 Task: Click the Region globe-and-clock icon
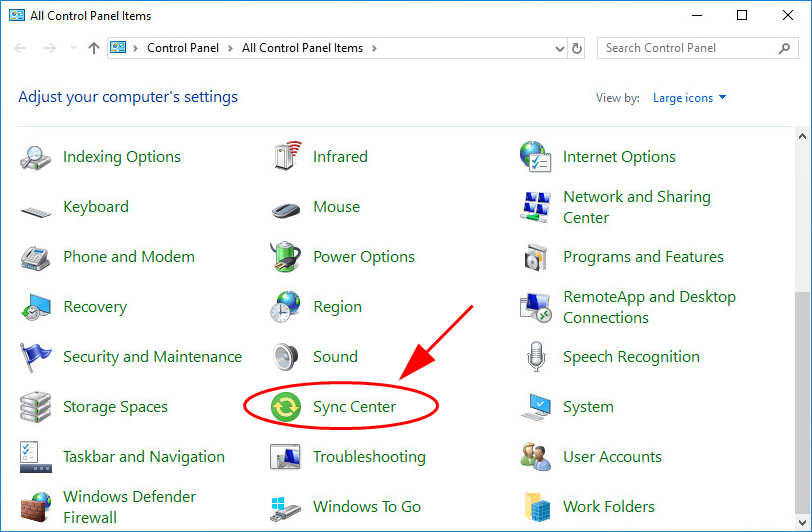(285, 307)
